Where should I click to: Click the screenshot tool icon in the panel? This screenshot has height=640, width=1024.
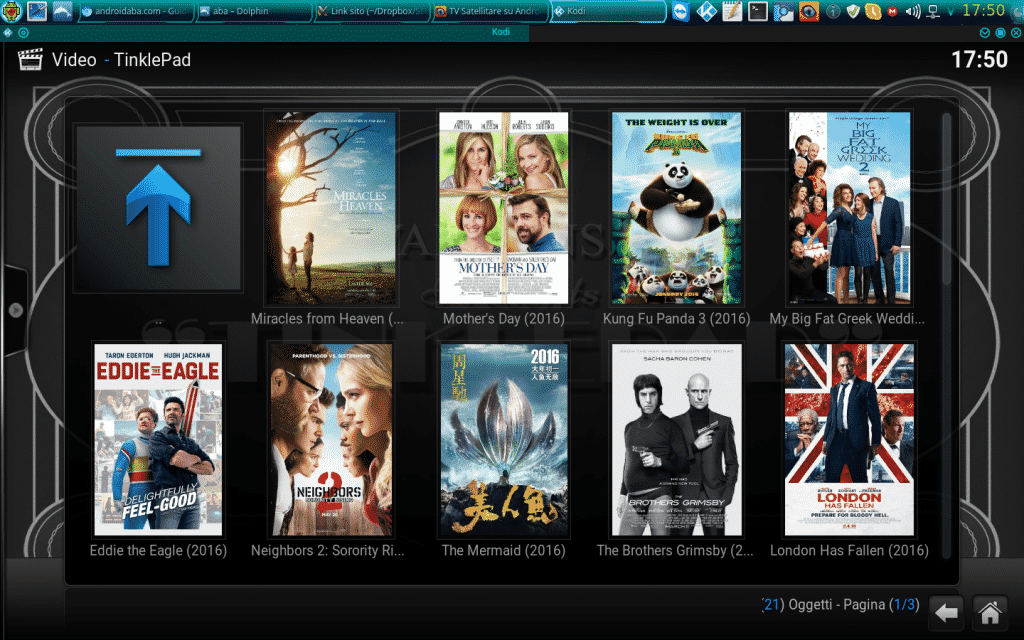[783, 11]
